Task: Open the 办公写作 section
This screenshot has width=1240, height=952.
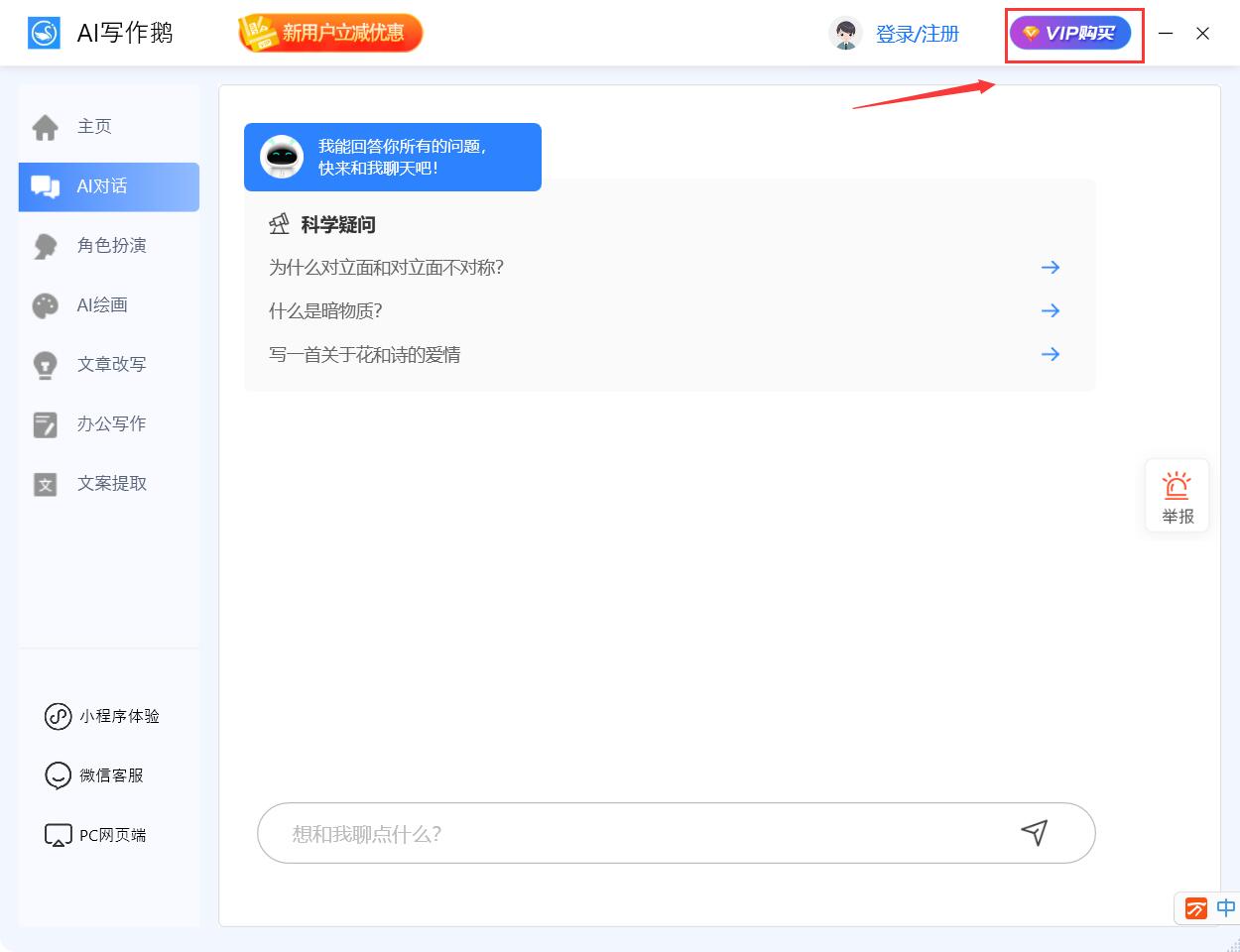Action: (x=109, y=424)
